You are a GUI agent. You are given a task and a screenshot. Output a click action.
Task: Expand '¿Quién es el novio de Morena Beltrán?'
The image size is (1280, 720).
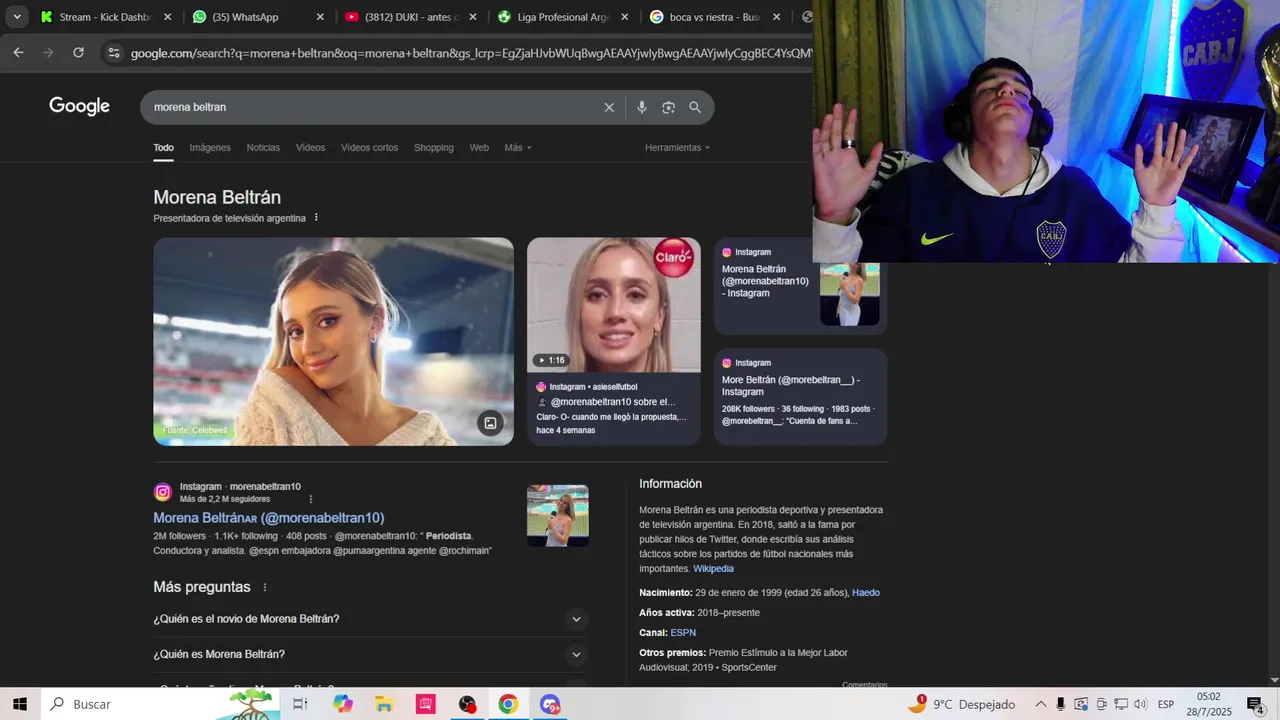click(x=370, y=619)
